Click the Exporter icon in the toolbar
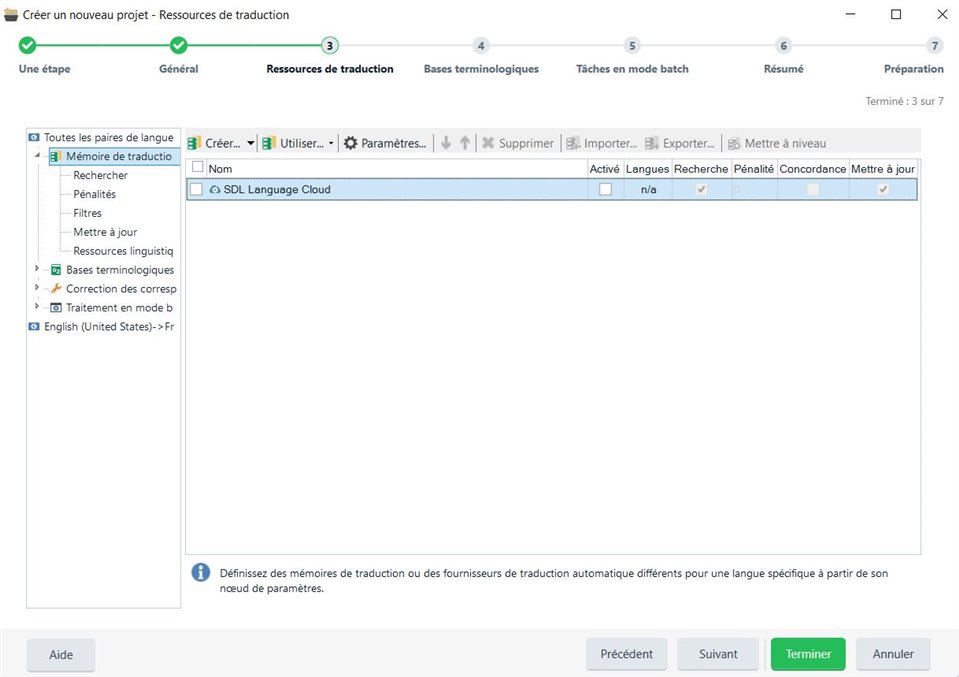This screenshot has height=677, width=959. [x=650, y=143]
